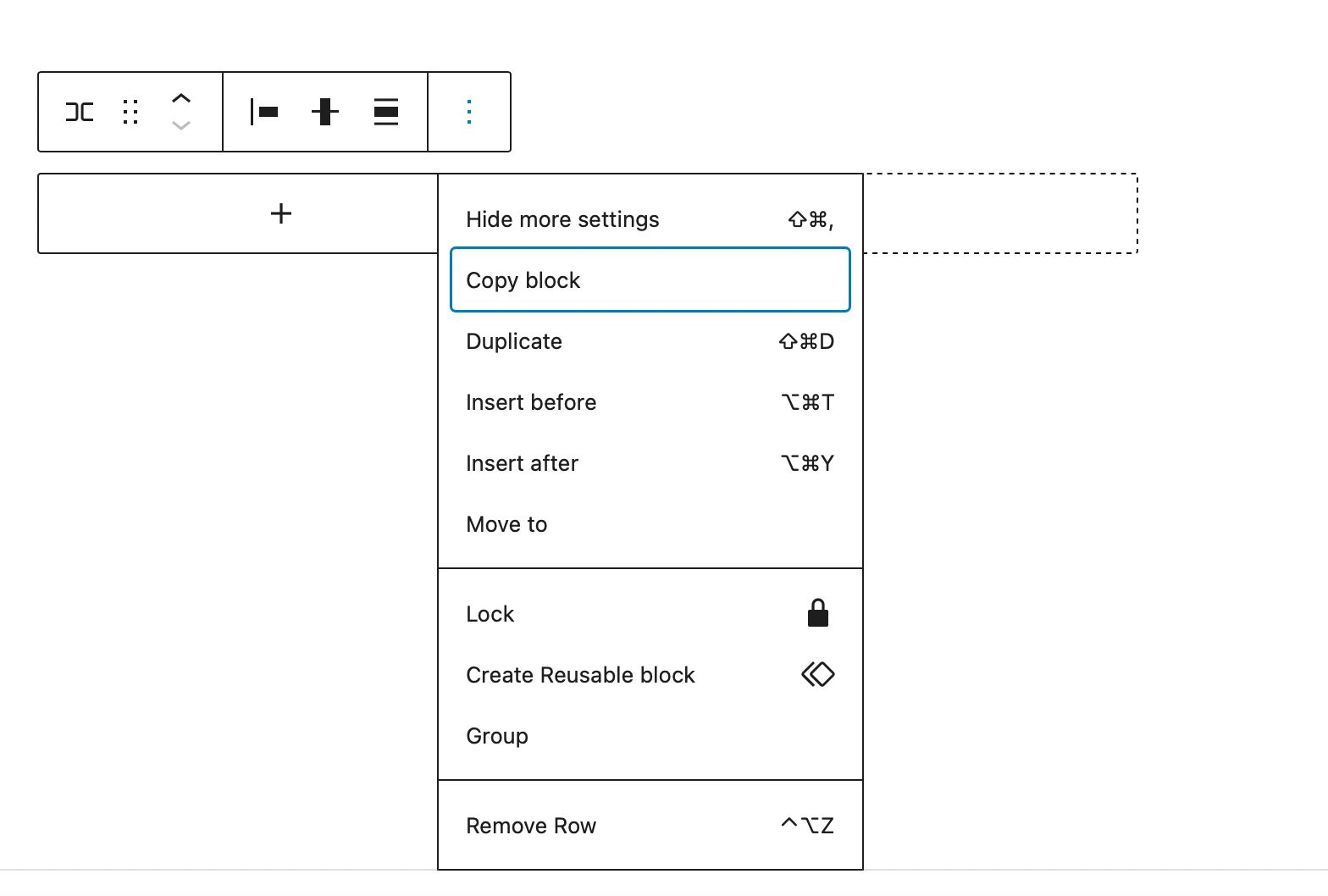Duplicate the selected block

(x=650, y=341)
